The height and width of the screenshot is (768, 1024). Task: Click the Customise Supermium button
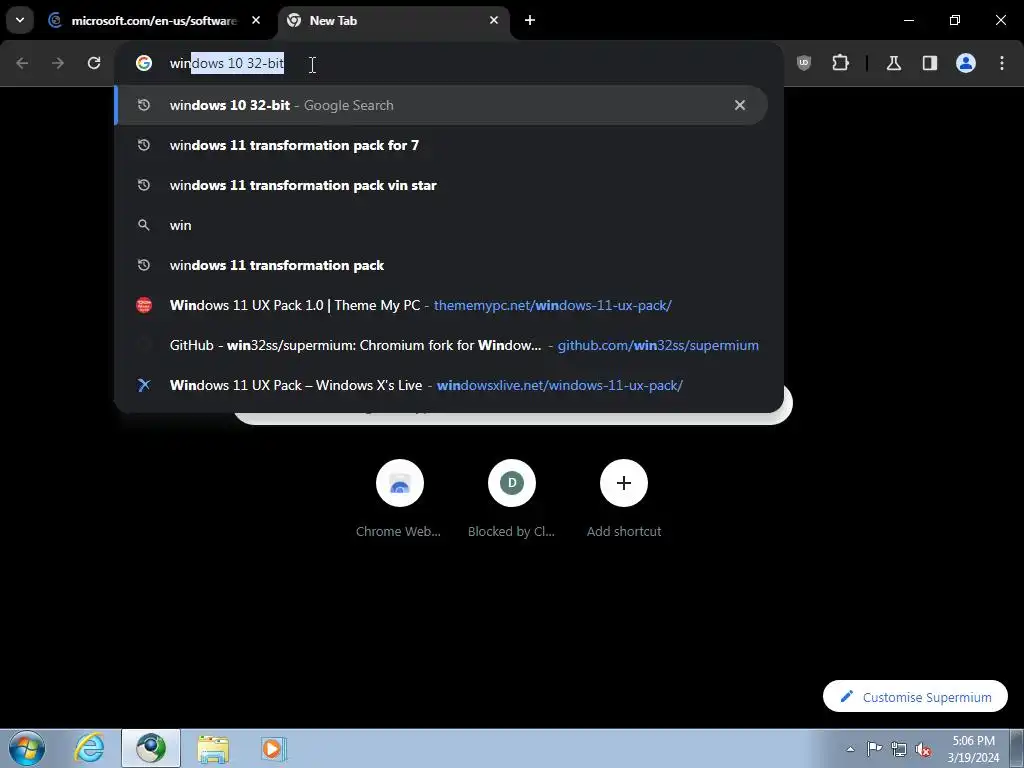tap(915, 697)
